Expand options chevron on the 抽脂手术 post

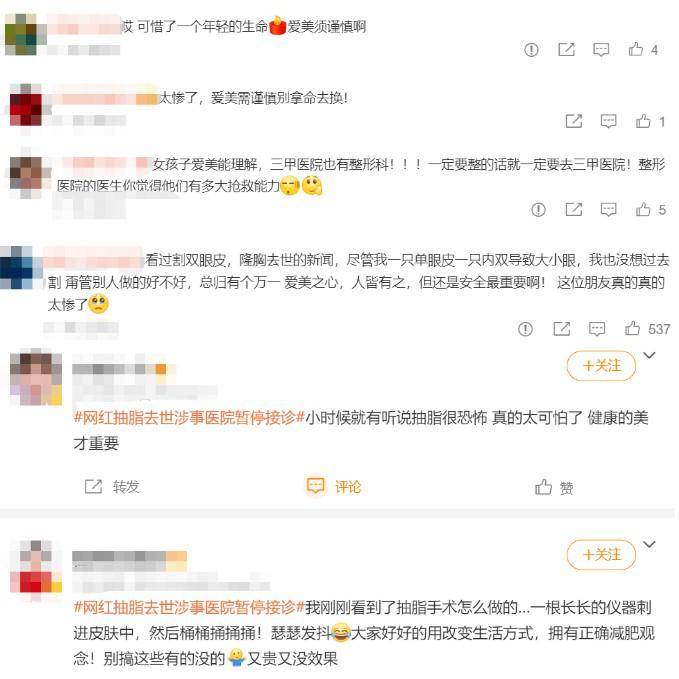[x=650, y=544]
